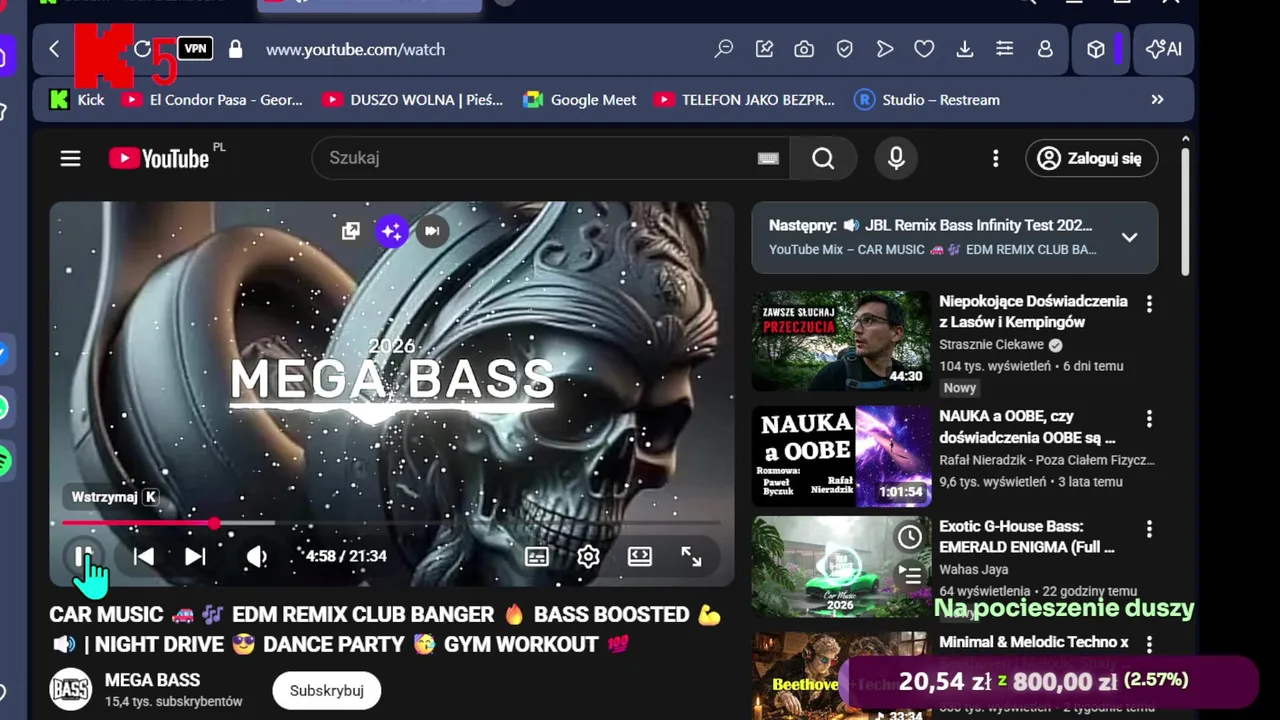Click the 4:58 / 21:34 time display
Screen dimensions: 1280x720
click(346, 556)
